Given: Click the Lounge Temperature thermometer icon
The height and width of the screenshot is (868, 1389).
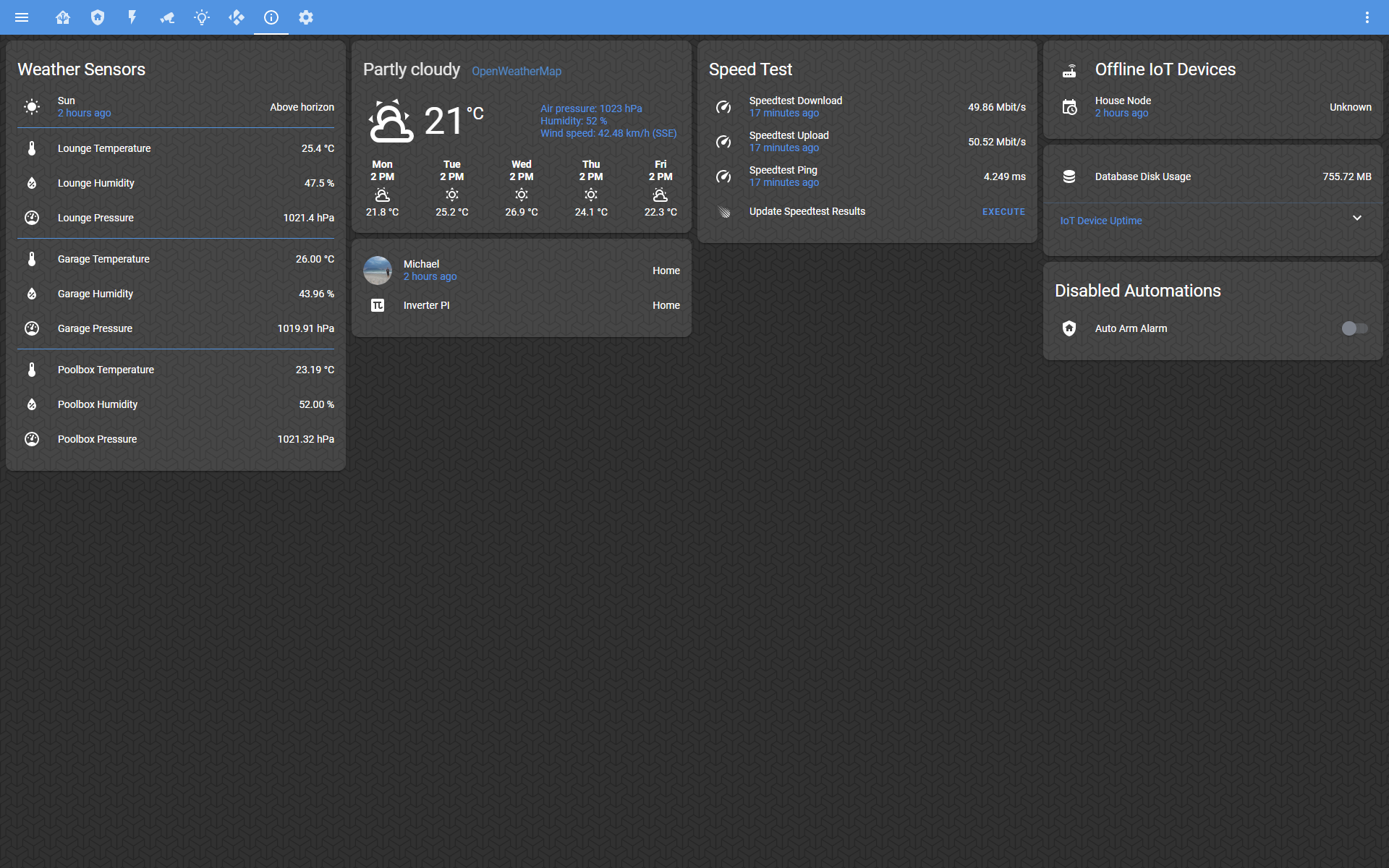Looking at the screenshot, I should 32,148.
